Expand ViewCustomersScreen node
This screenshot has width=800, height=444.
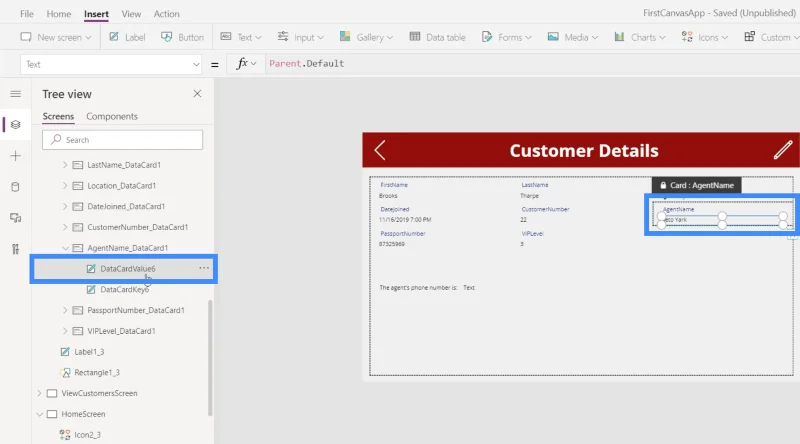click(x=39, y=393)
